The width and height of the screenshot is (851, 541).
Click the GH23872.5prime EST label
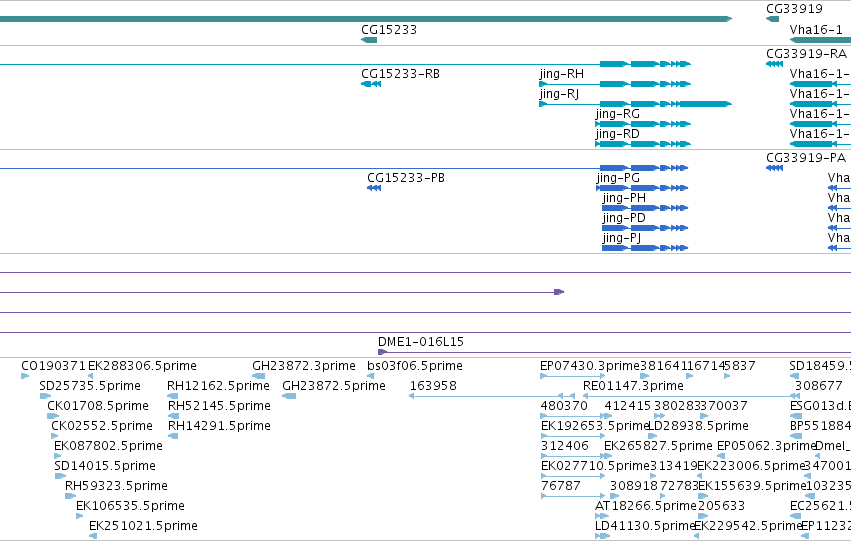334,386
